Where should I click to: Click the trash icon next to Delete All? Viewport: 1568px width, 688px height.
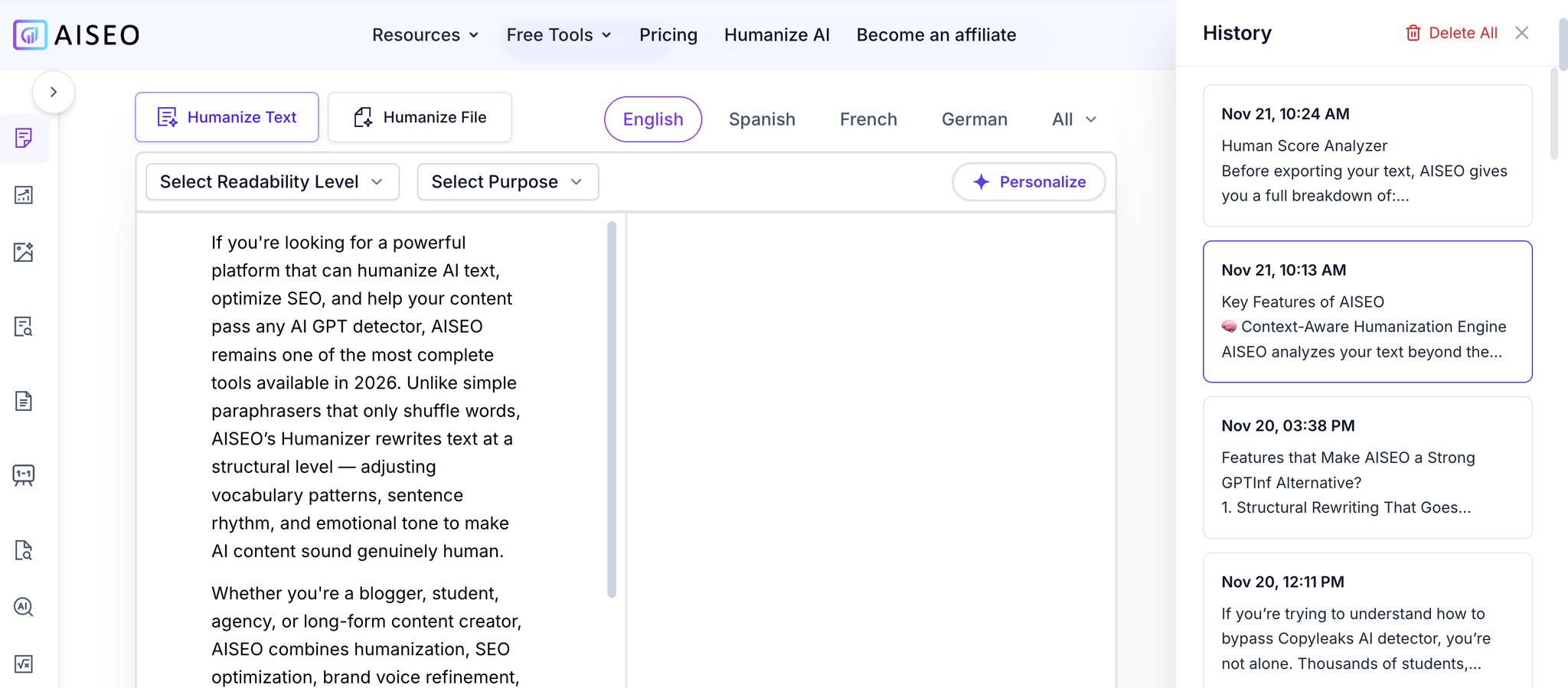[1413, 33]
